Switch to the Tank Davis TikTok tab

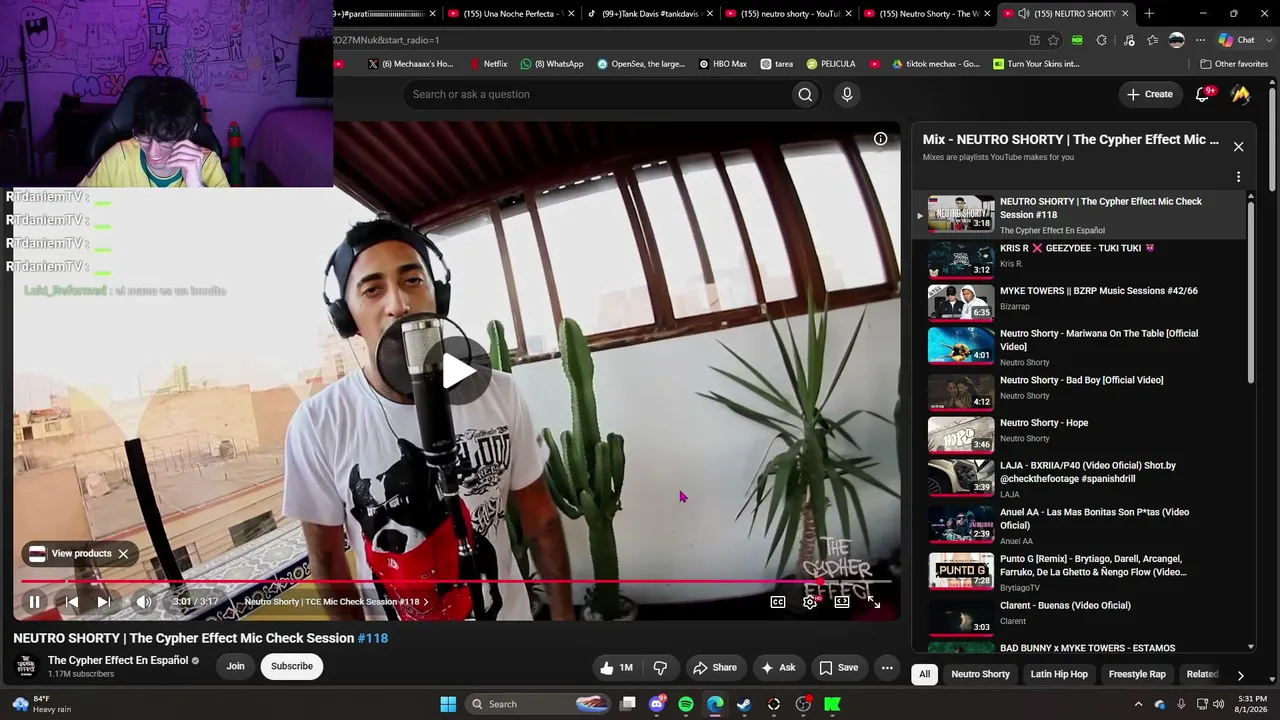[650, 14]
